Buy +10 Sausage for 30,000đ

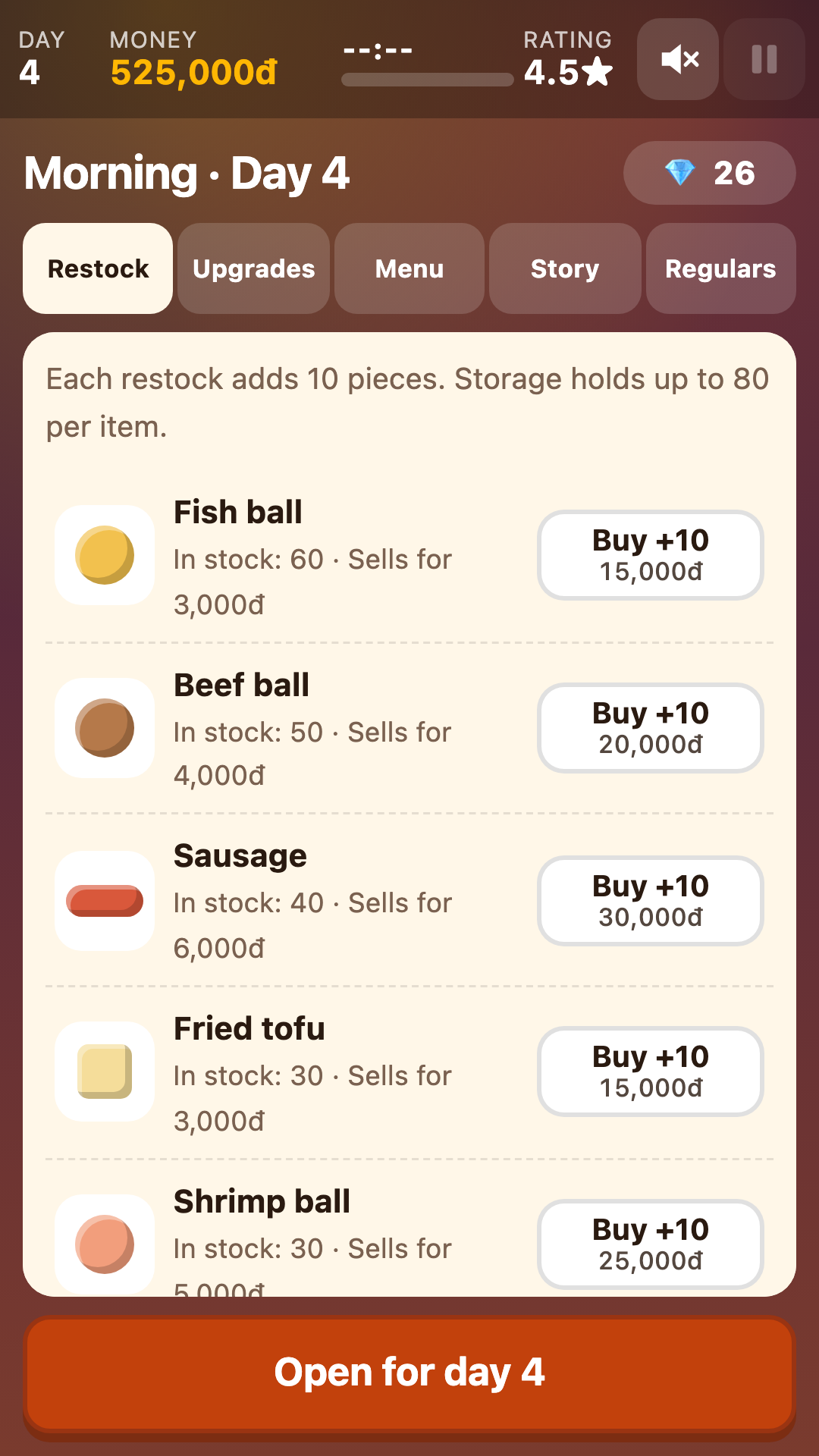coord(651,901)
